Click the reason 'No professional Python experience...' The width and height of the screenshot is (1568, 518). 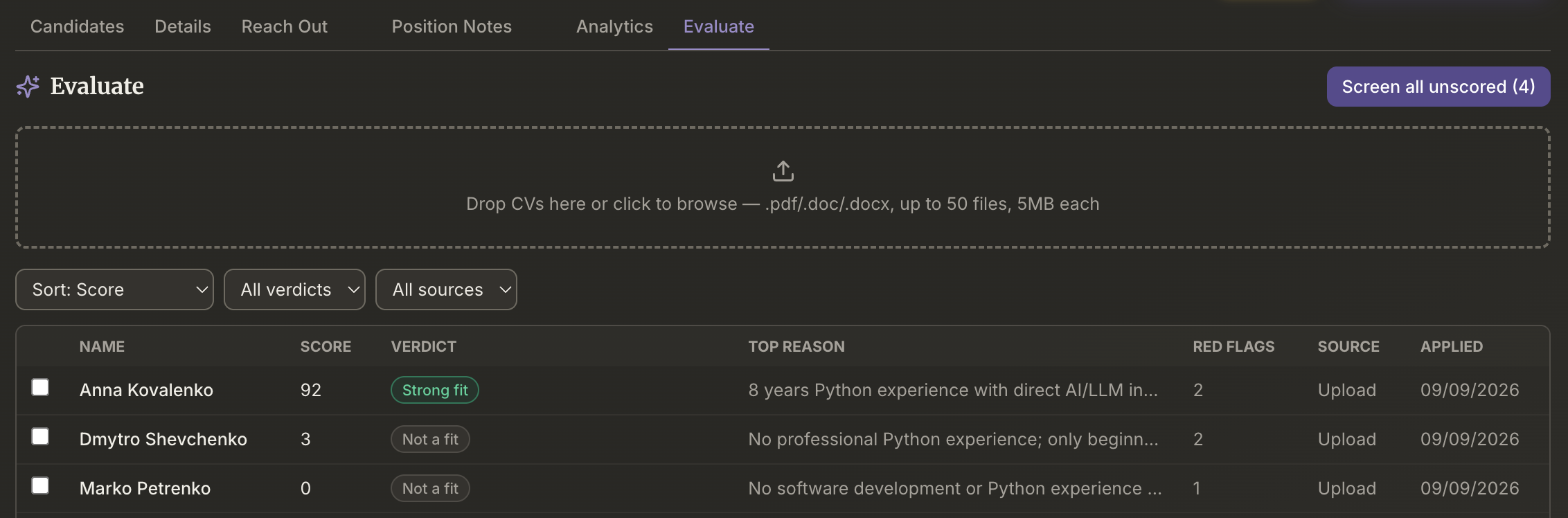[x=953, y=439]
